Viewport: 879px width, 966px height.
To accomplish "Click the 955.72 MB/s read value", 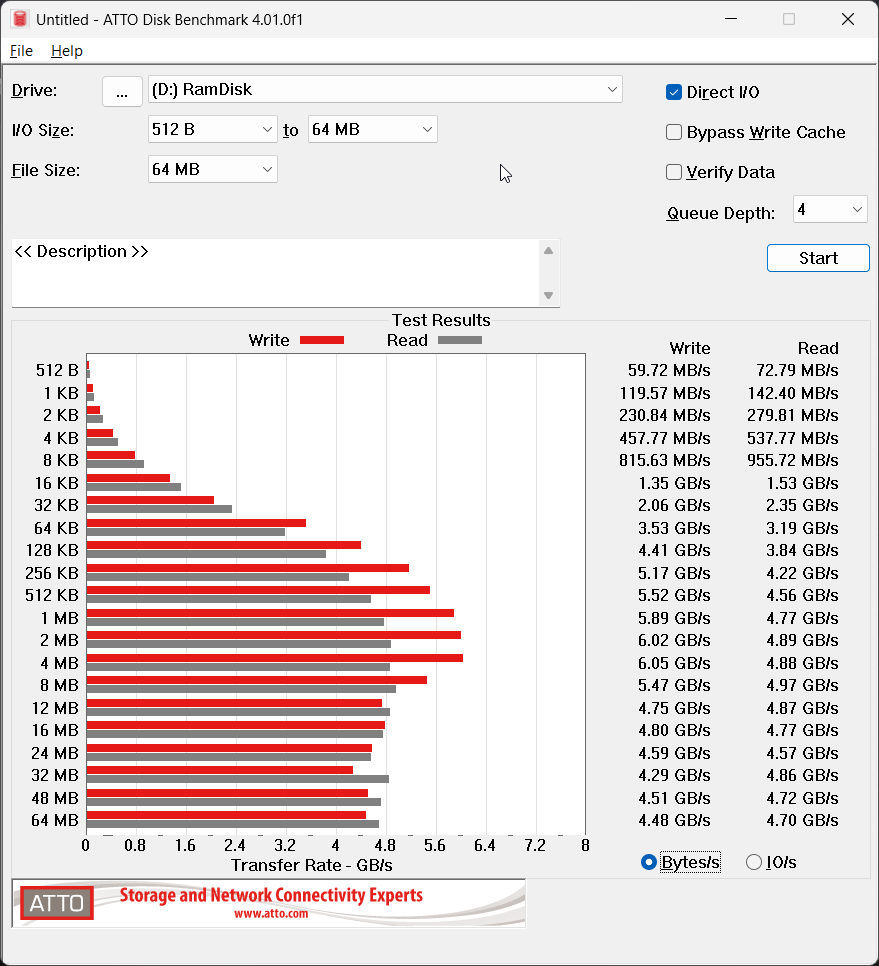I will [793, 460].
